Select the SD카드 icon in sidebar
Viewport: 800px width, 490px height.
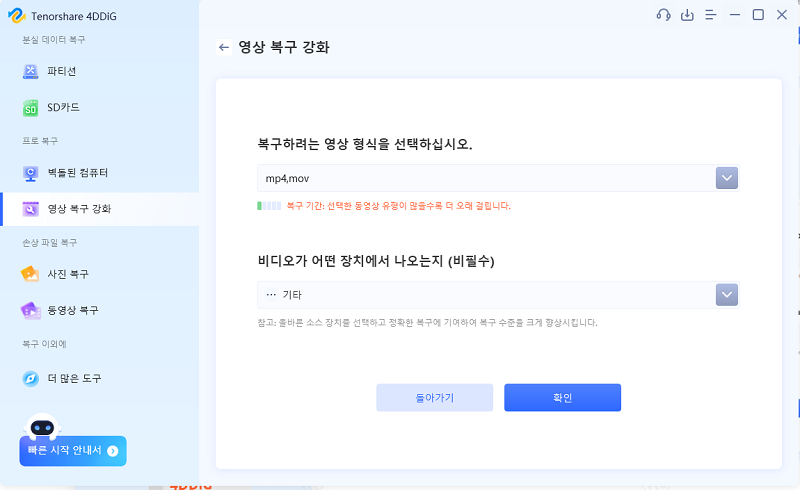point(31,108)
